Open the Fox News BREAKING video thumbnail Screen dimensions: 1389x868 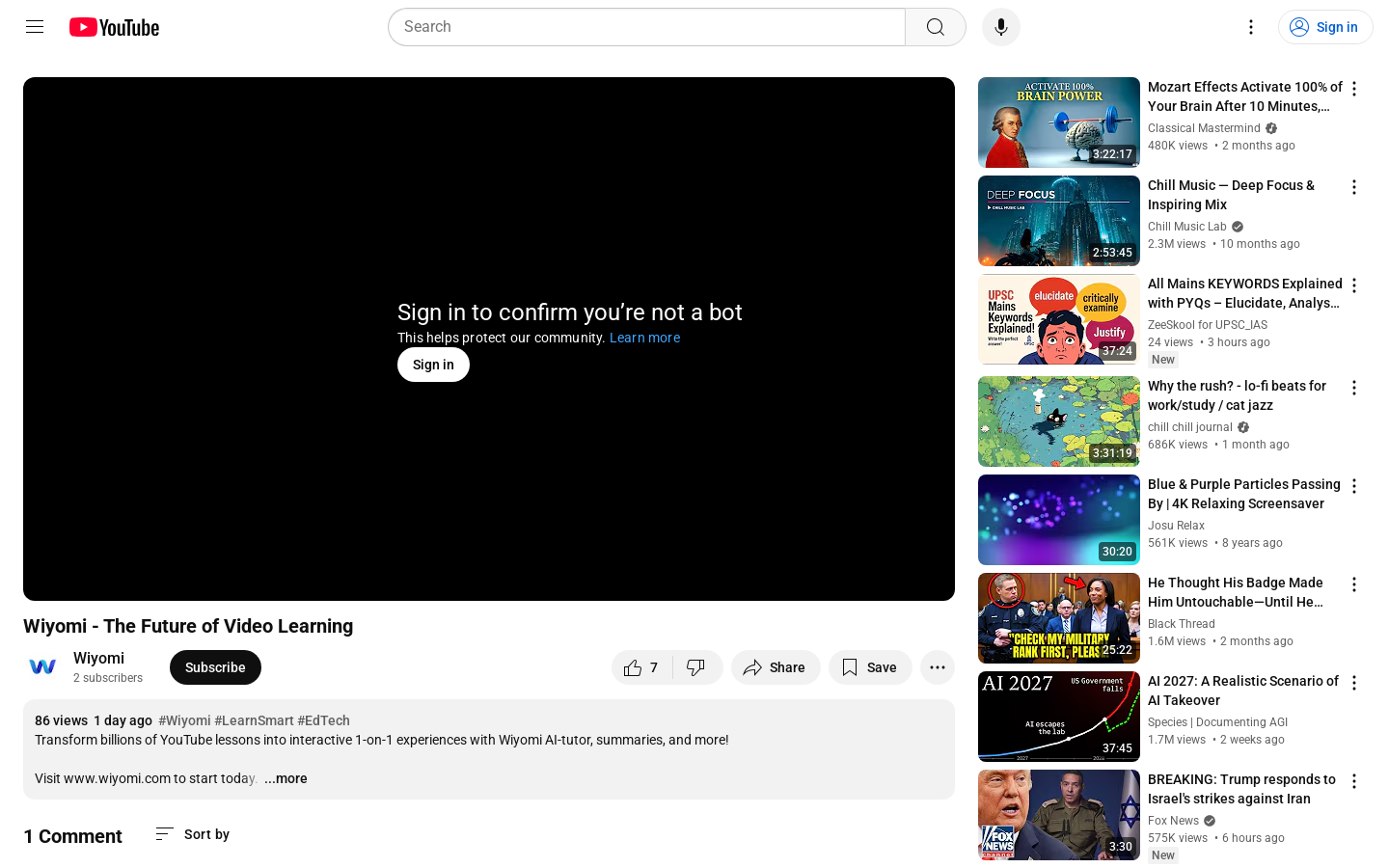[1059, 815]
